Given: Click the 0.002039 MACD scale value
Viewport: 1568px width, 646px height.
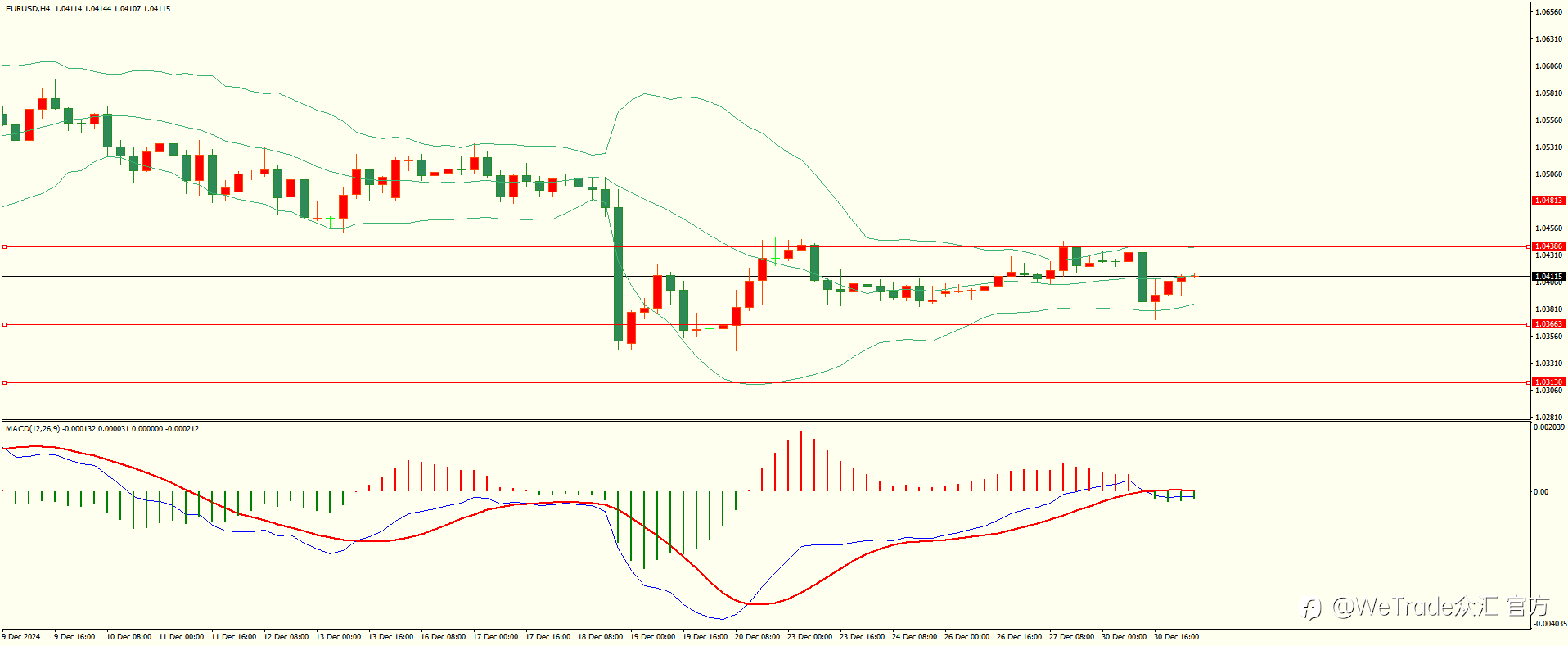Looking at the screenshot, I should tap(1549, 427).
